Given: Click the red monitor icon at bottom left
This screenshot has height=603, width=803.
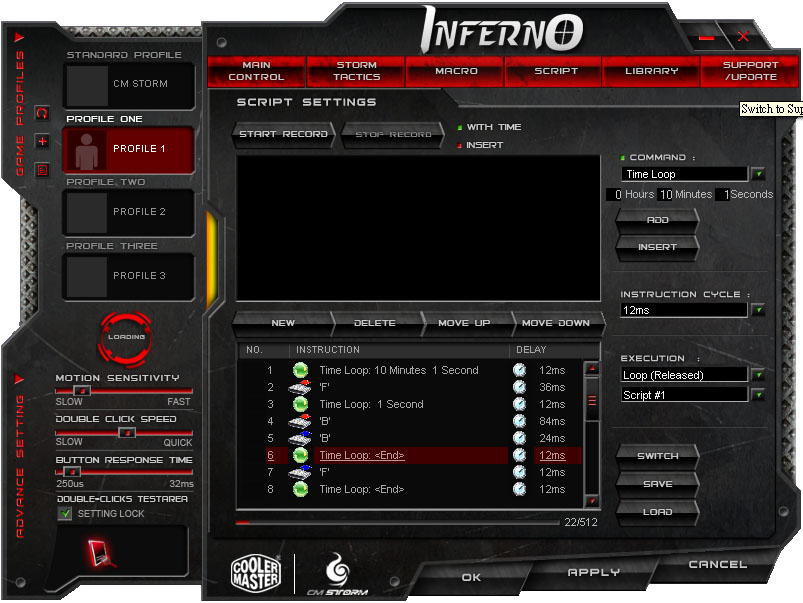Looking at the screenshot, I should [x=100, y=553].
